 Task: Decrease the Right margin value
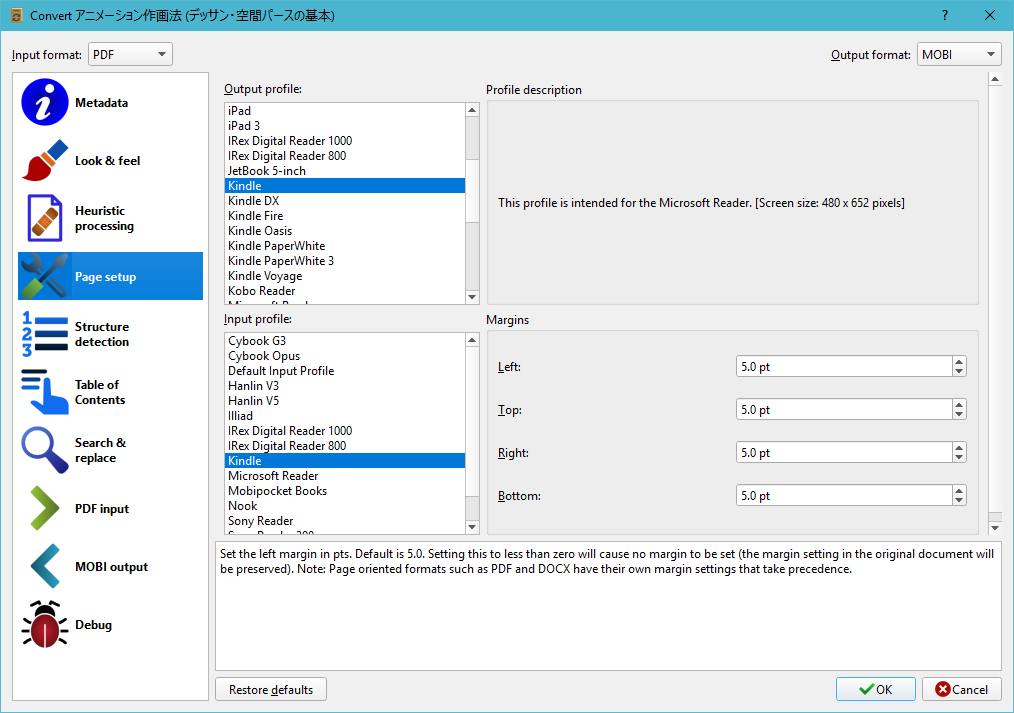click(959, 458)
